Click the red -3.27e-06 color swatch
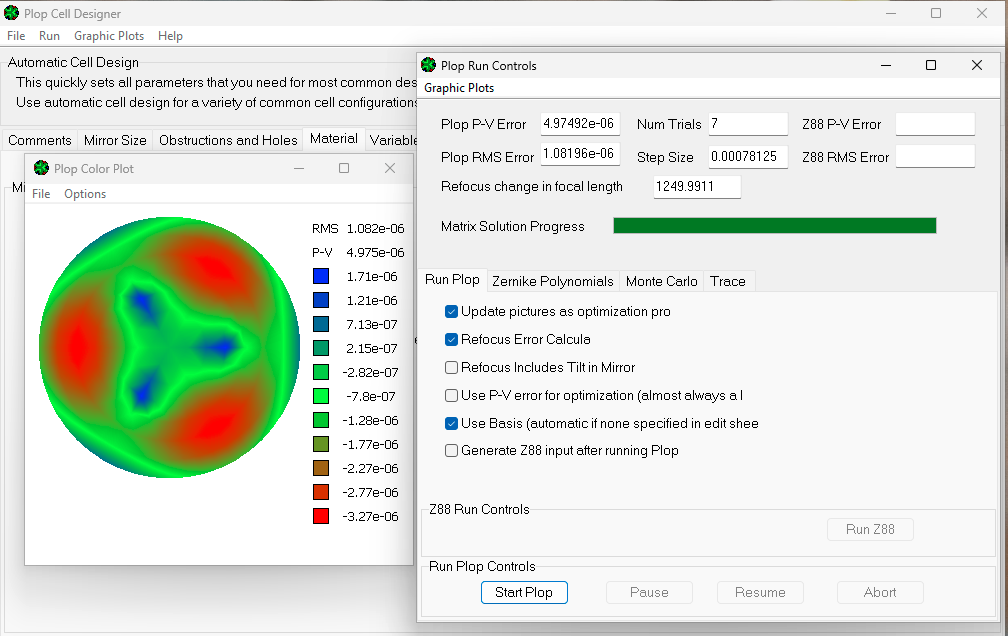This screenshot has width=1008, height=636. coord(320,516)
